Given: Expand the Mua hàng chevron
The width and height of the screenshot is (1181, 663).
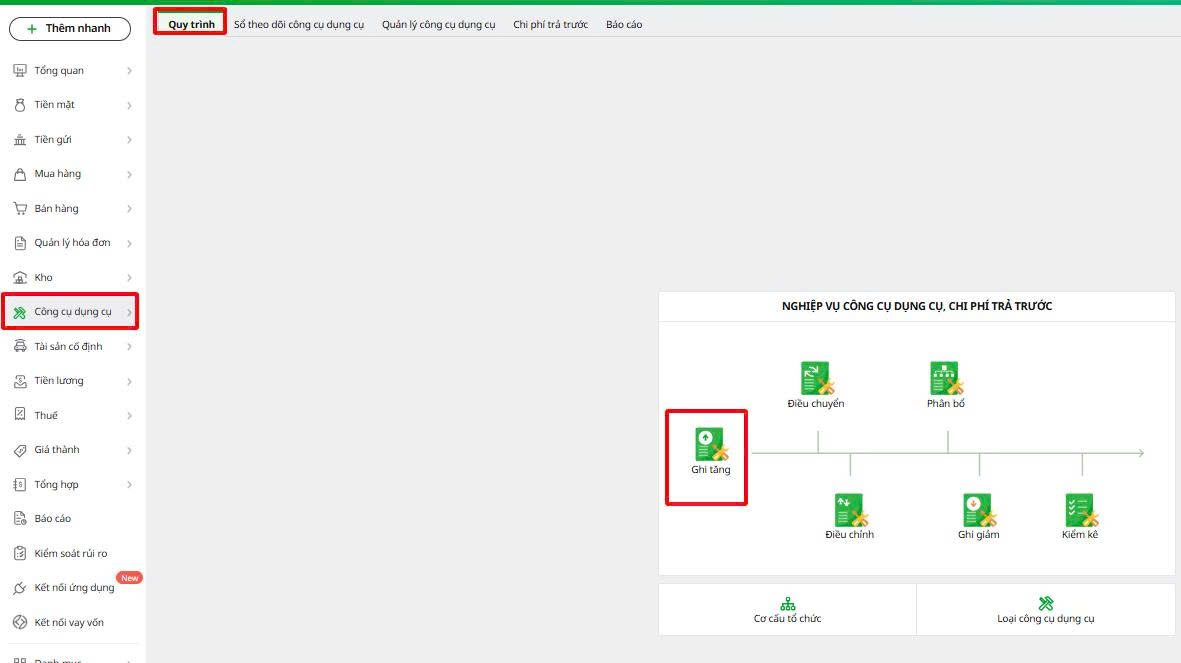Looking at the screenshot, I should coord(130,175).
